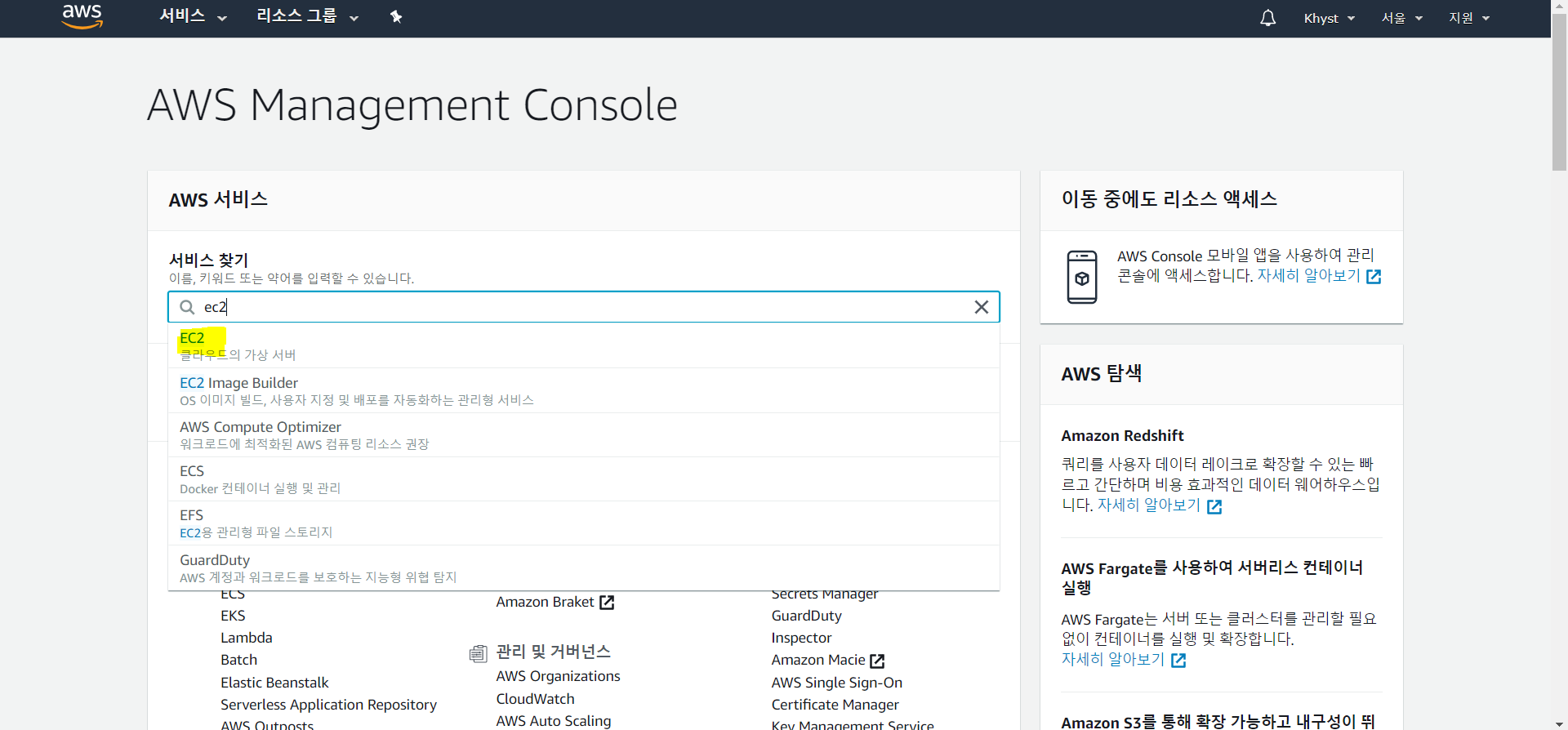Click into the service search input field
Image resolution: width=1568 pixels, height=730 pixels.
click(x=584, y=307)
